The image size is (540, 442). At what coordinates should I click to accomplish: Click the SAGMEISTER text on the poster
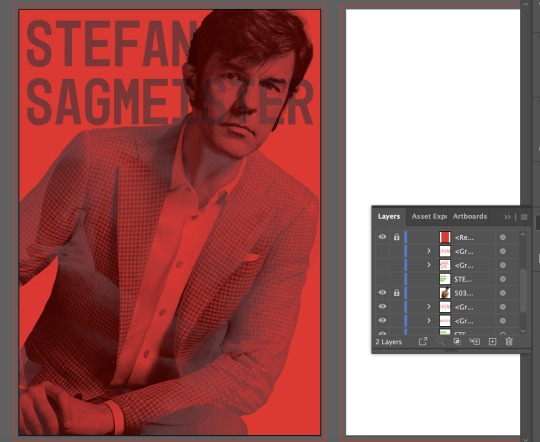coord(170,102)
